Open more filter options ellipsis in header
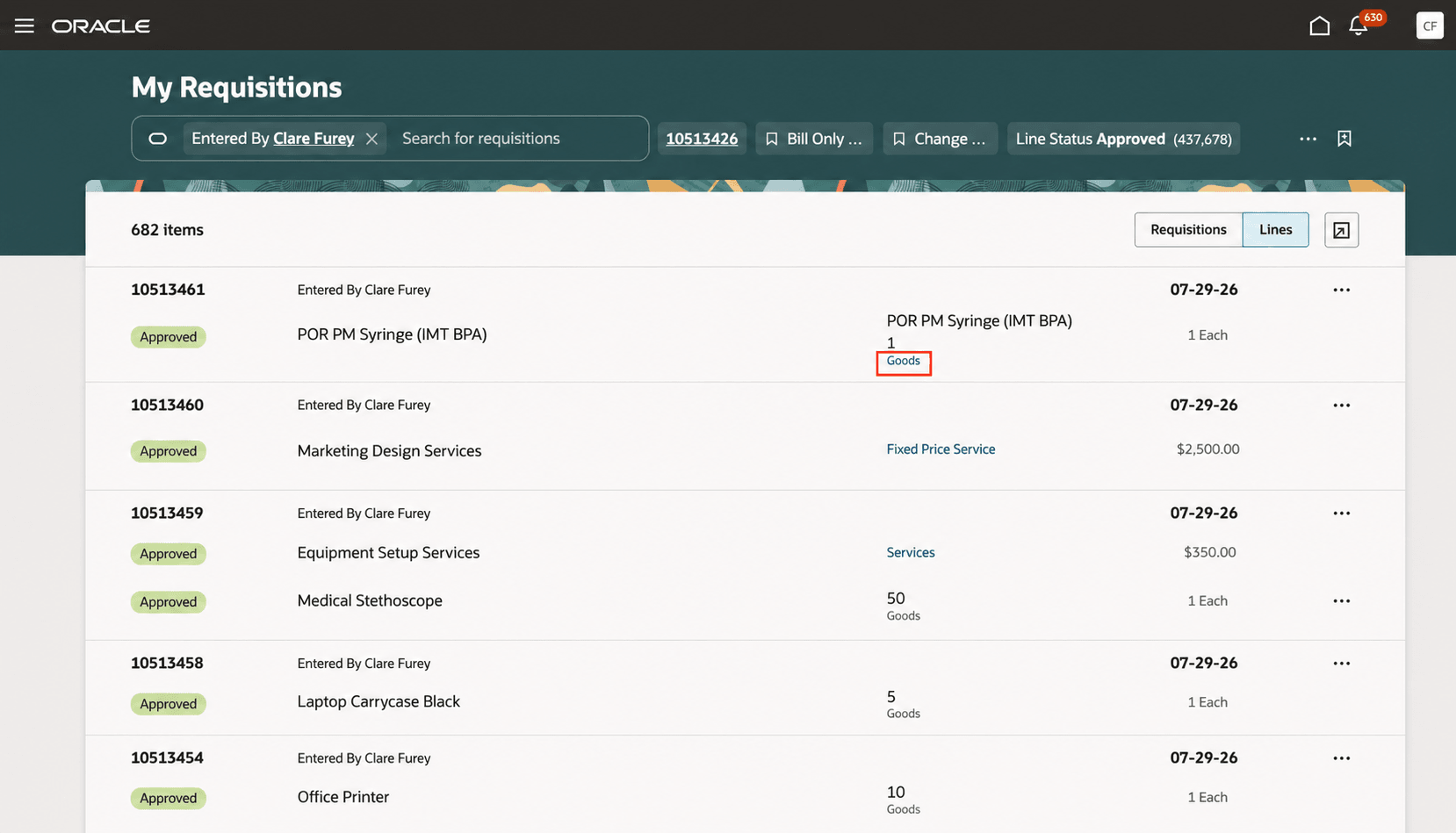Image resolution: width=1456 pixels, height=833 pixels. click(1308, 139)
